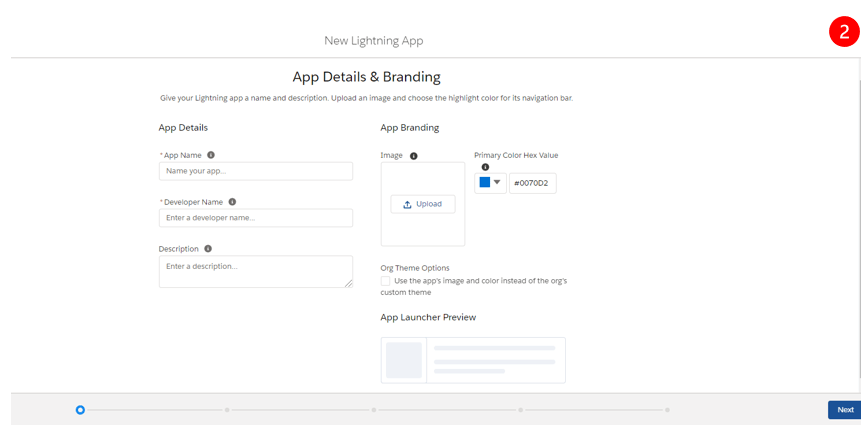865x428 pixels.
Task: Open the Description info icon
Action: click(x=208, y=249)
